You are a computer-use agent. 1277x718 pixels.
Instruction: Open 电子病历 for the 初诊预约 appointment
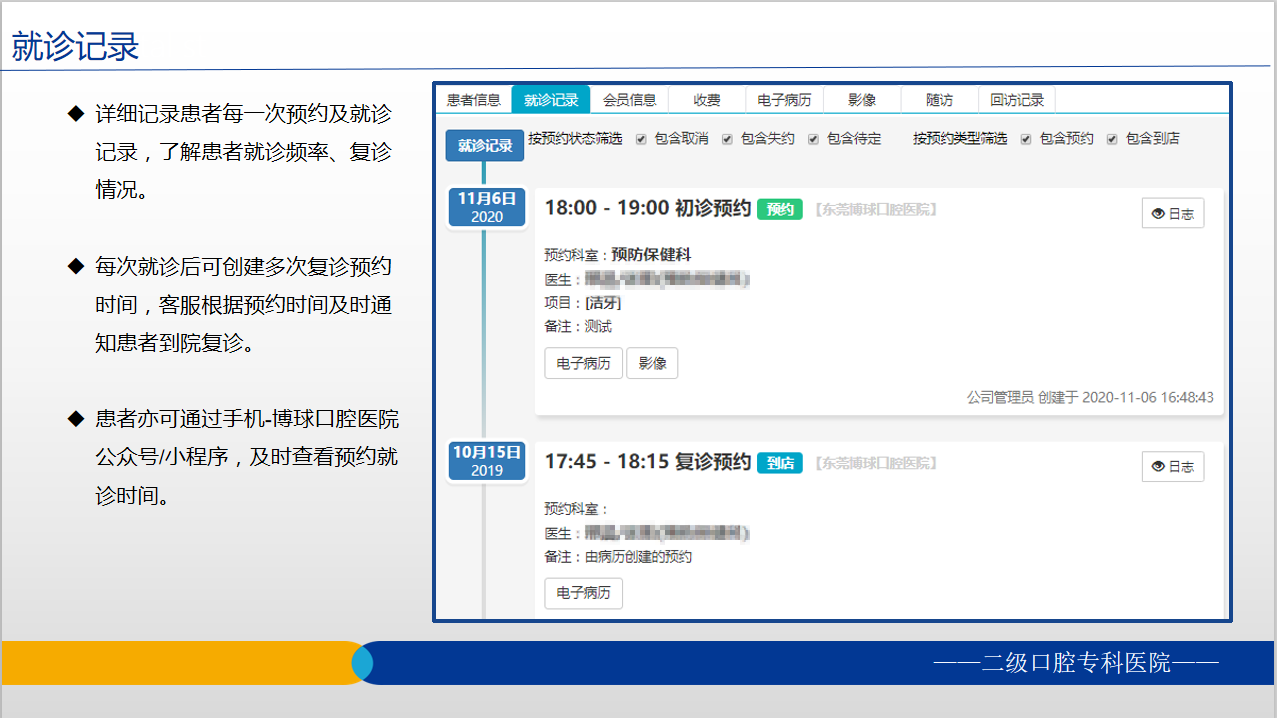[x=583, y=363]
